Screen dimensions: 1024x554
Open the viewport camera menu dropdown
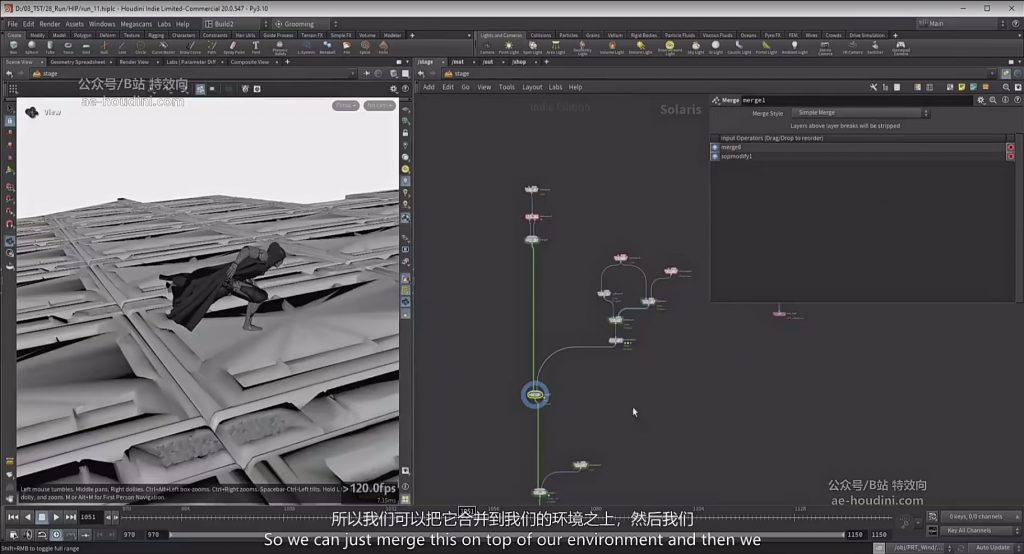click(379, 105)
